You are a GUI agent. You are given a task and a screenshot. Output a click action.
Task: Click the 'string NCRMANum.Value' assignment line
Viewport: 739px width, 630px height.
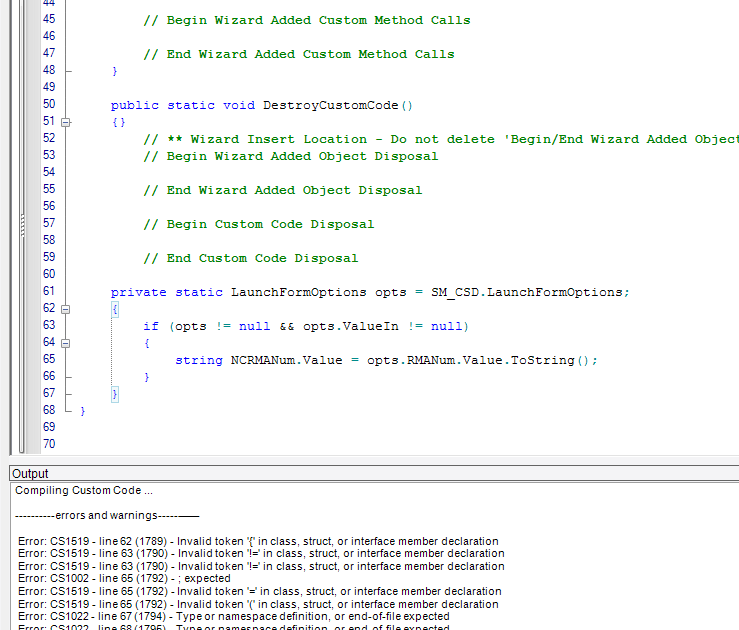click(x=386, y=360)
